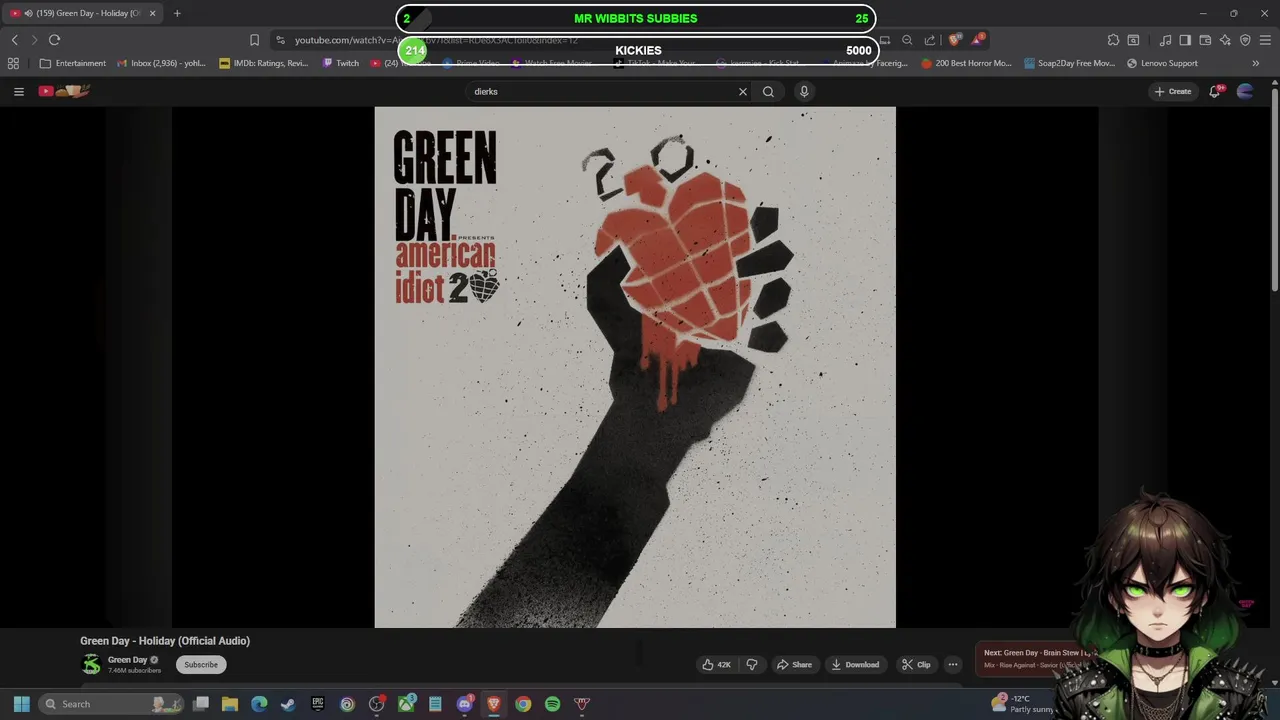Viewport: 1280px width, 720px height.
Task: Open the Windows Start menu
Action: 22,704
